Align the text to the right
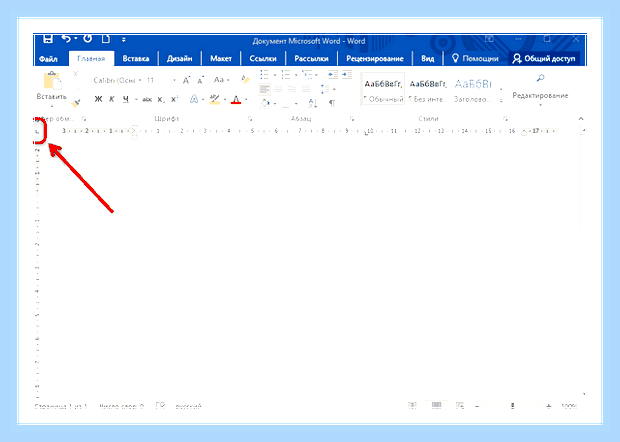This screenshot has height=442, width=620. [292, 89]
